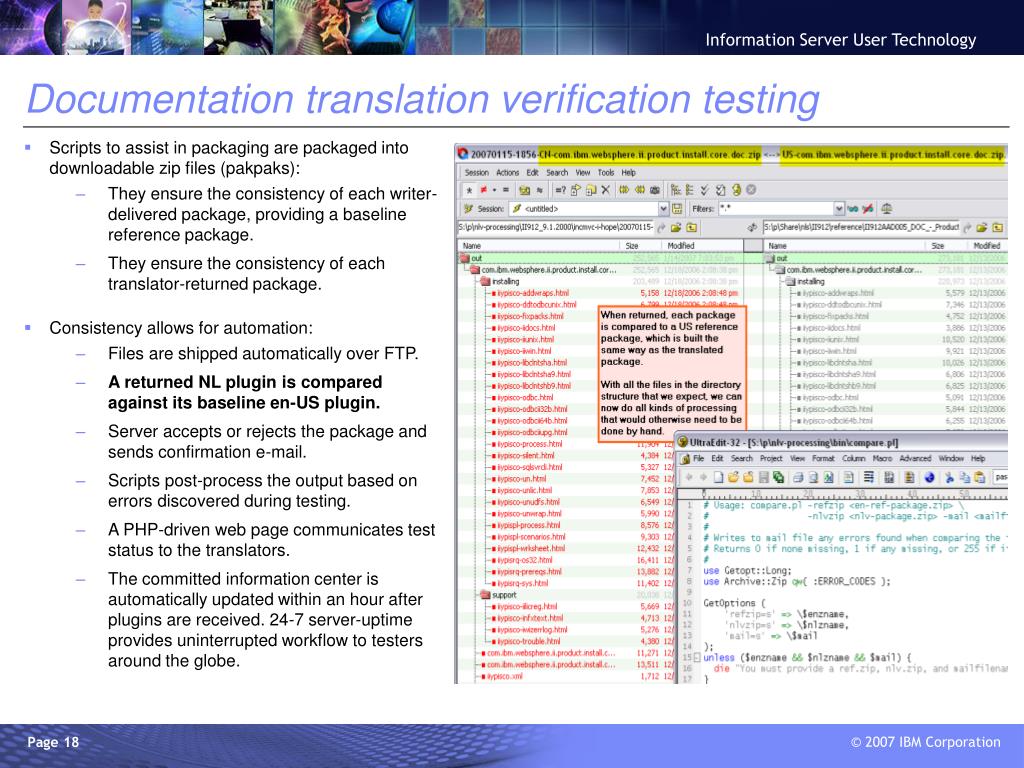
Task: Open the Window menu in UltraEdit
Action: click(951, 458)
